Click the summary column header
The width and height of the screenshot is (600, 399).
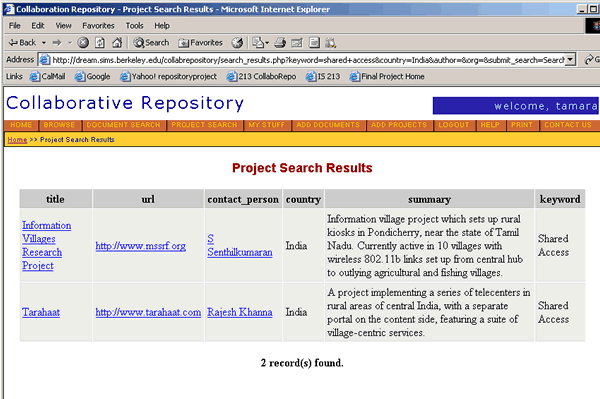[x=429, y=199]
